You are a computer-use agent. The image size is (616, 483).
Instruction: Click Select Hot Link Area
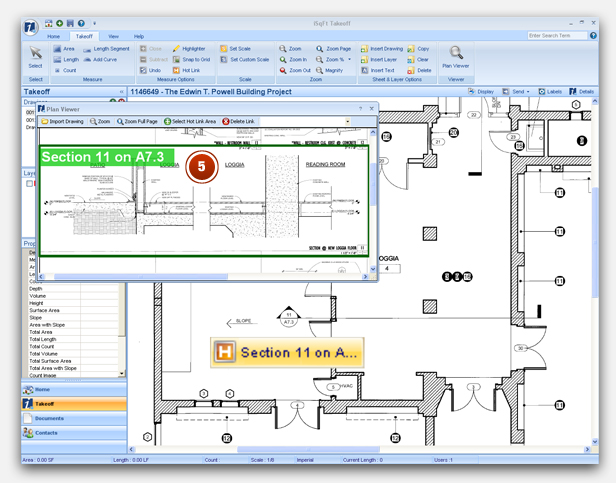pyautogui.click(x=190, y=121)
